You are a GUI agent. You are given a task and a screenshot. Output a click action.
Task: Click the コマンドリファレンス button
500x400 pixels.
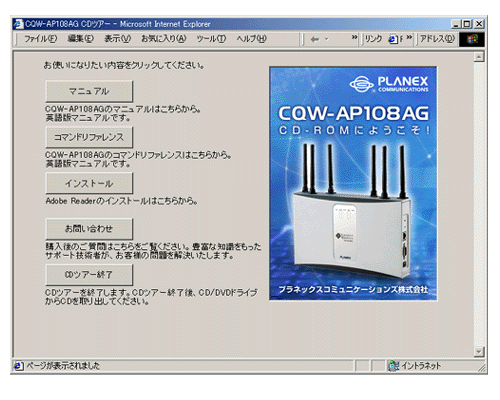89,137
